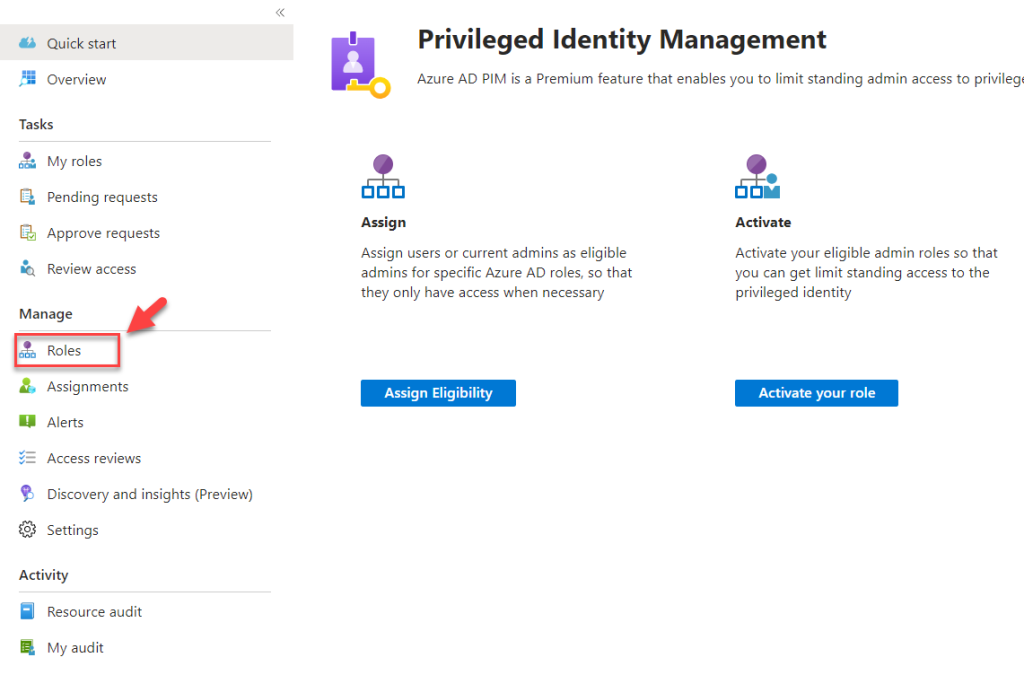Click the Access reviews icon
1024x675 pixels.
tap(26, 458)
